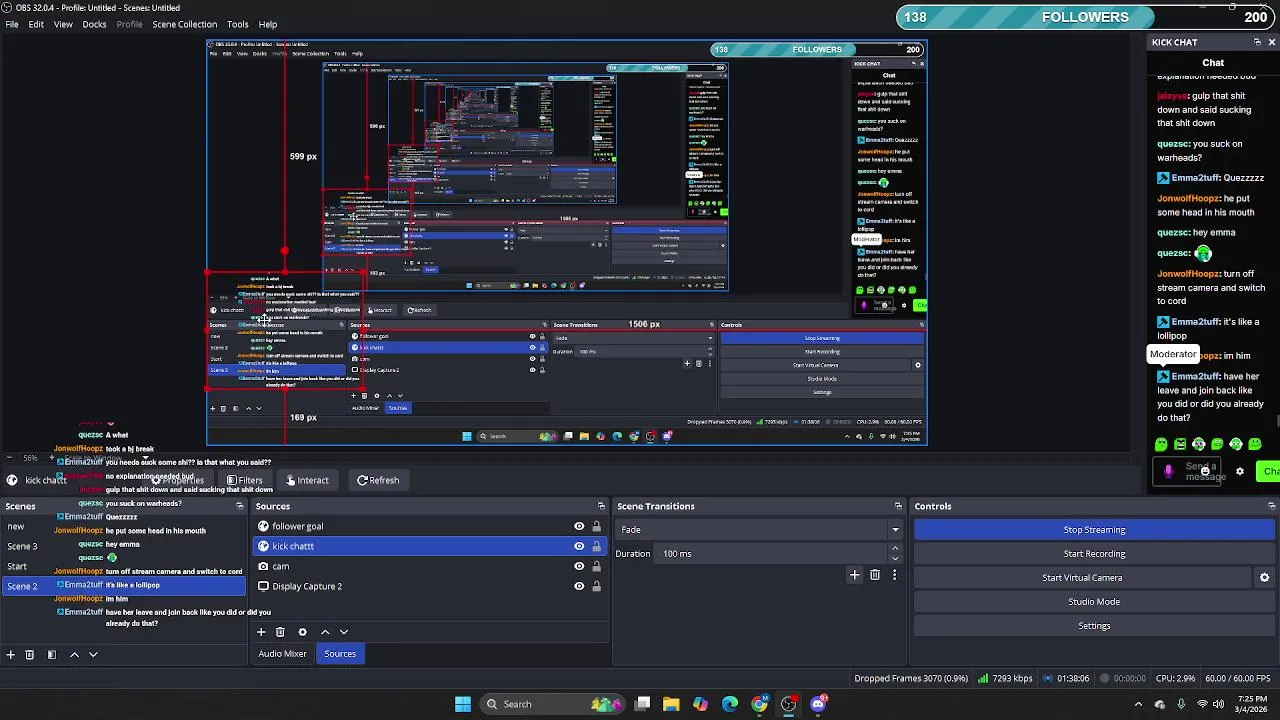Pop out the Scenes dock
1280x720 pixels.
(x=239, y=506)
